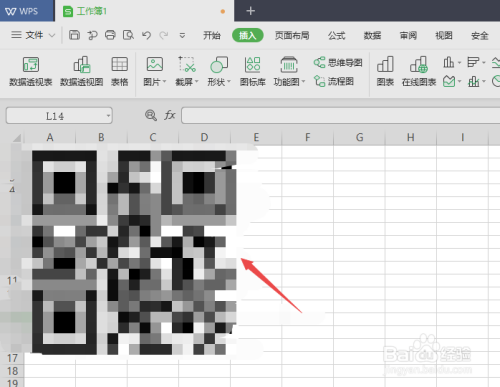Insert a 流程图 flowchart
The width and height of the screenshot is (500, 387).
click(x=334, y=81)
